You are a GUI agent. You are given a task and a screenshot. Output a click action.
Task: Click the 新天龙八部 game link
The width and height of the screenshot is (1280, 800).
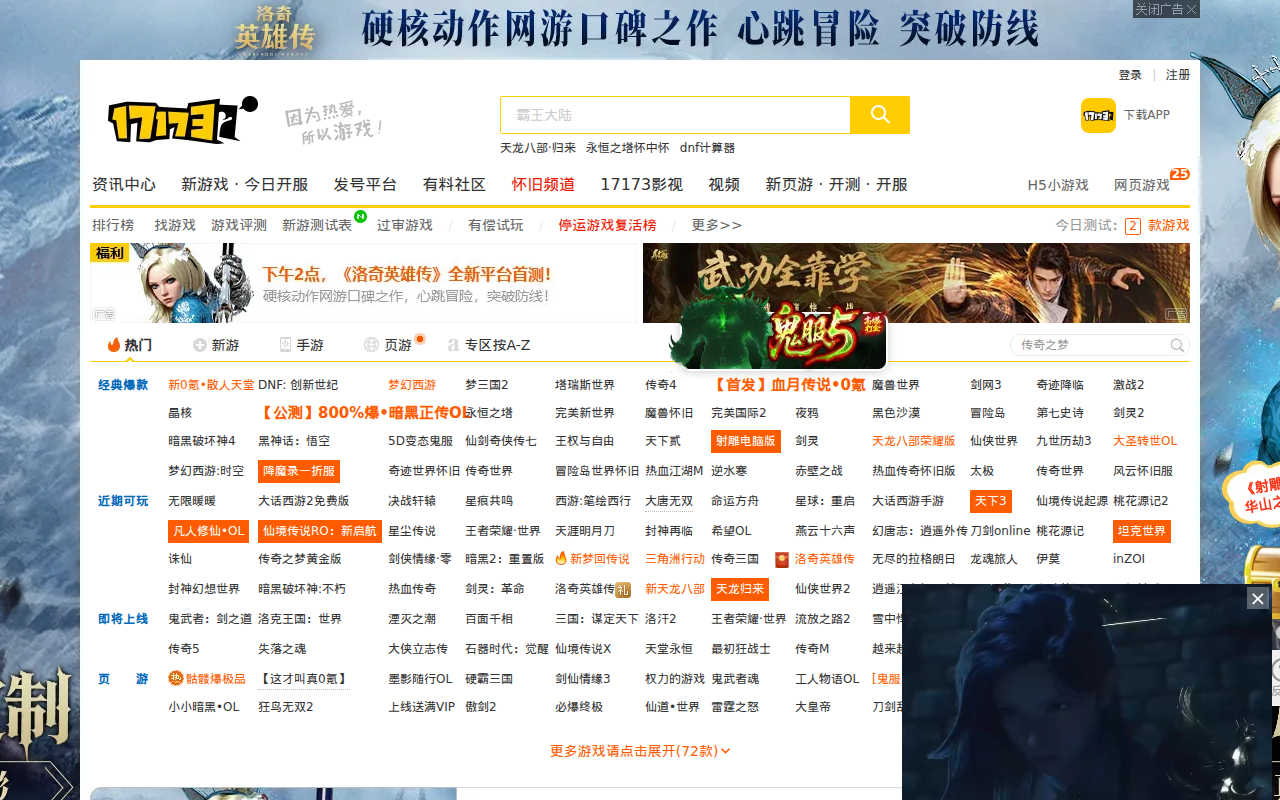pos(675,589)
